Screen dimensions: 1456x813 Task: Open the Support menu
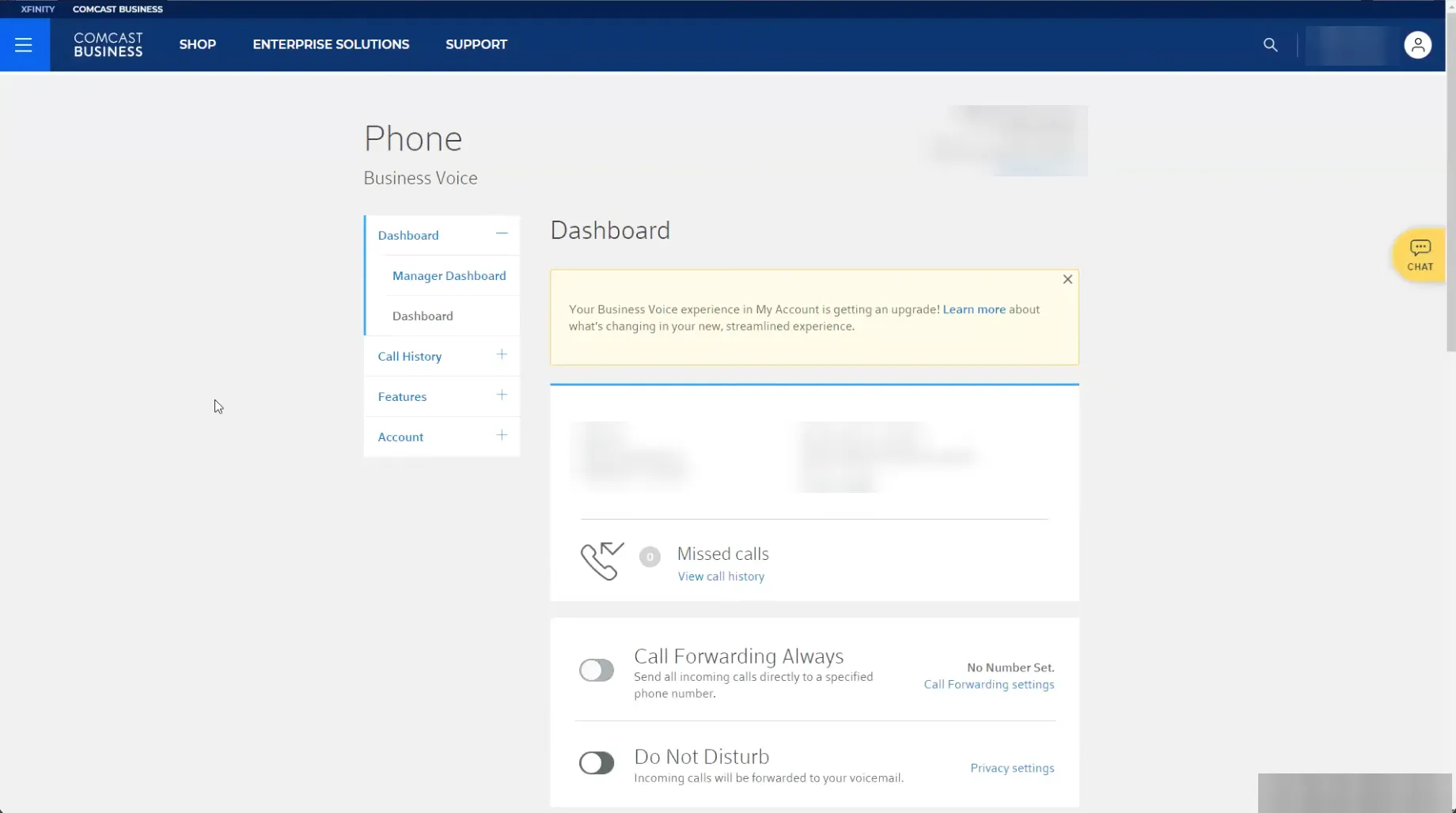coord(476,45)
